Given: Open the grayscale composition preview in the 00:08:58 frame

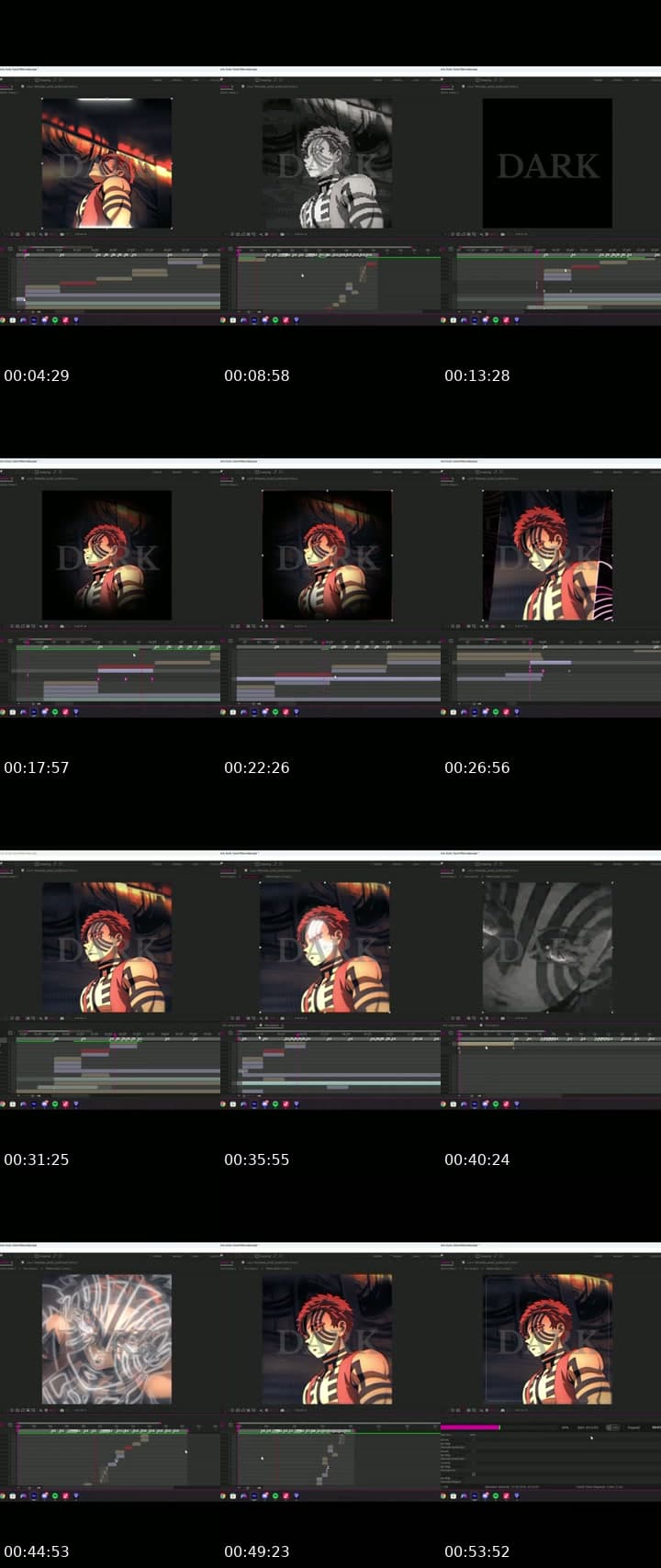Looking at the screenshot, I should 327,163.
